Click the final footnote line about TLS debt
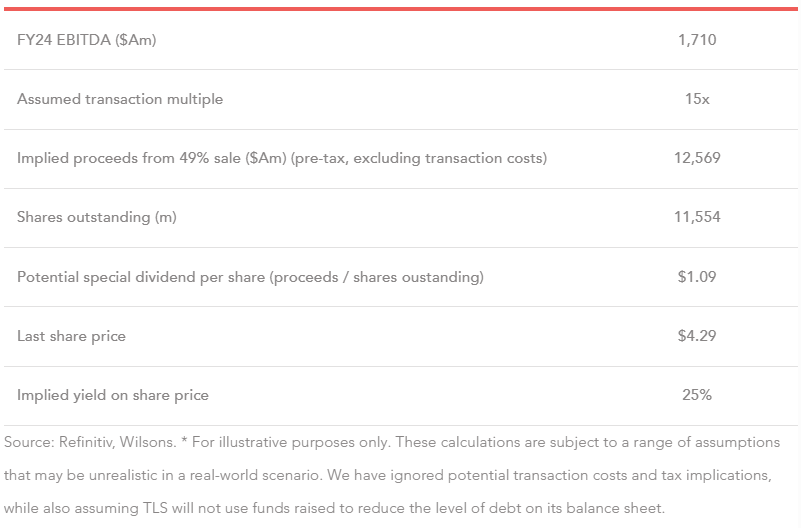The image size is (801, 528). (x=334, y=508)
